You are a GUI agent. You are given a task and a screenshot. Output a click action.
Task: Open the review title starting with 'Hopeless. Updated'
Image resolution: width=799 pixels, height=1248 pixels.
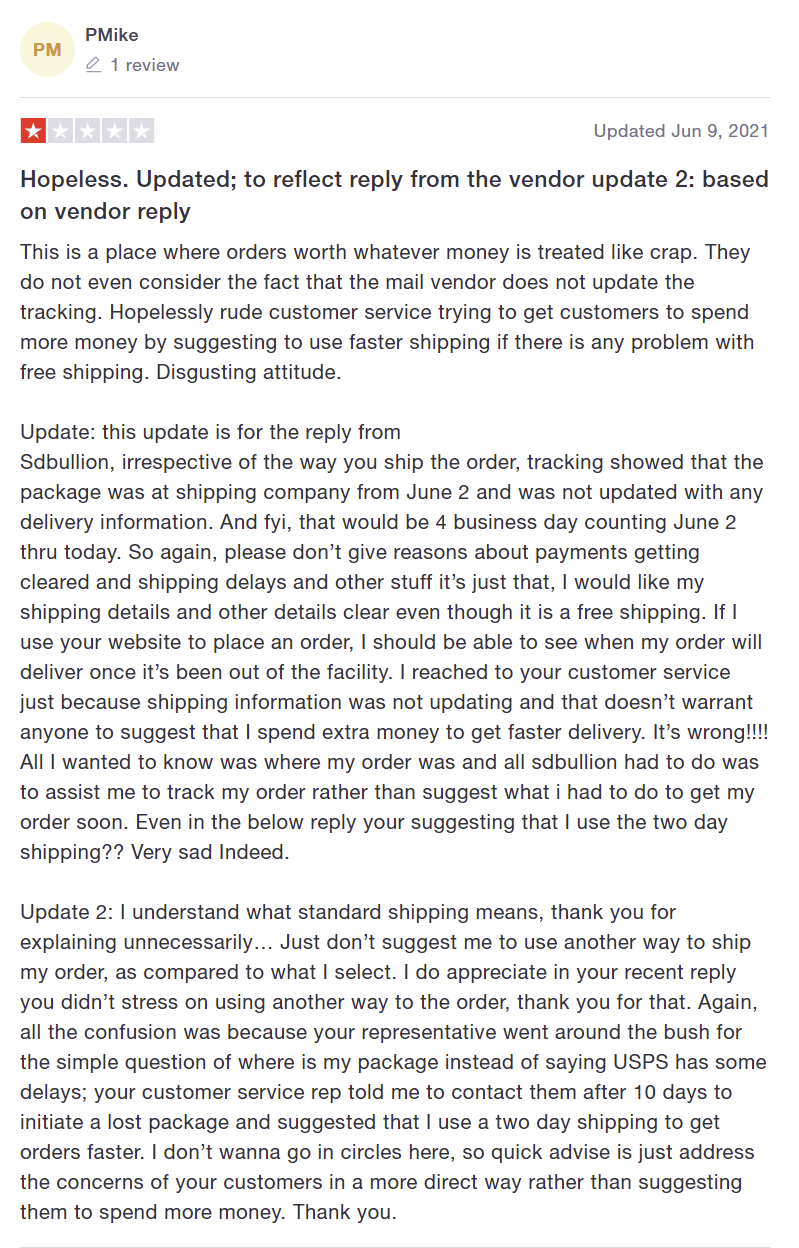click(x=394, y=196)
